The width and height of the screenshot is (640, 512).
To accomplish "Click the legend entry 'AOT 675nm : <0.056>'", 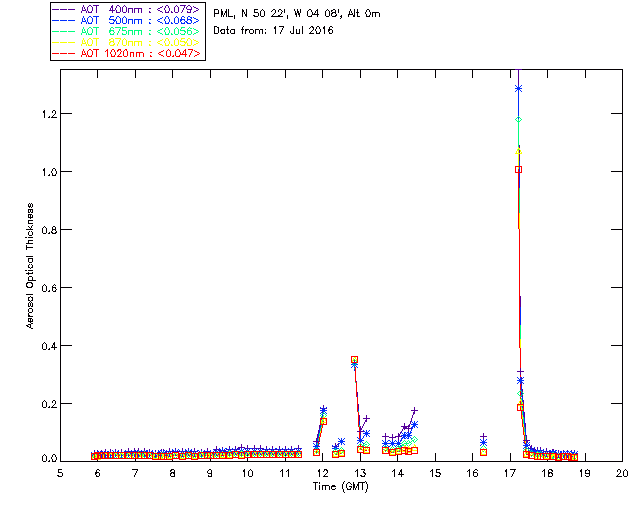I will [x=126, y=31].
